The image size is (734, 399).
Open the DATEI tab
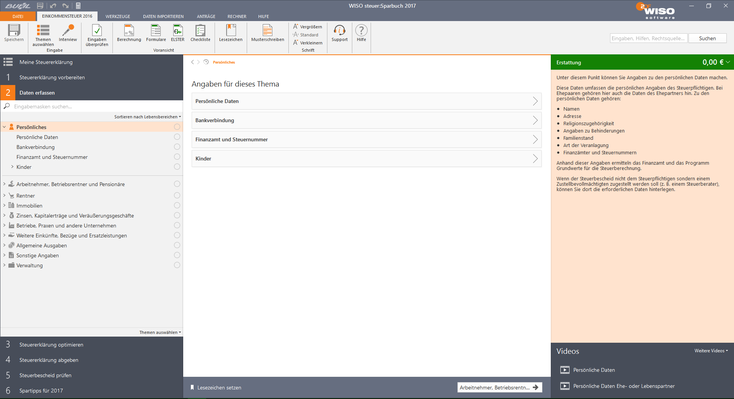point(18,16)
